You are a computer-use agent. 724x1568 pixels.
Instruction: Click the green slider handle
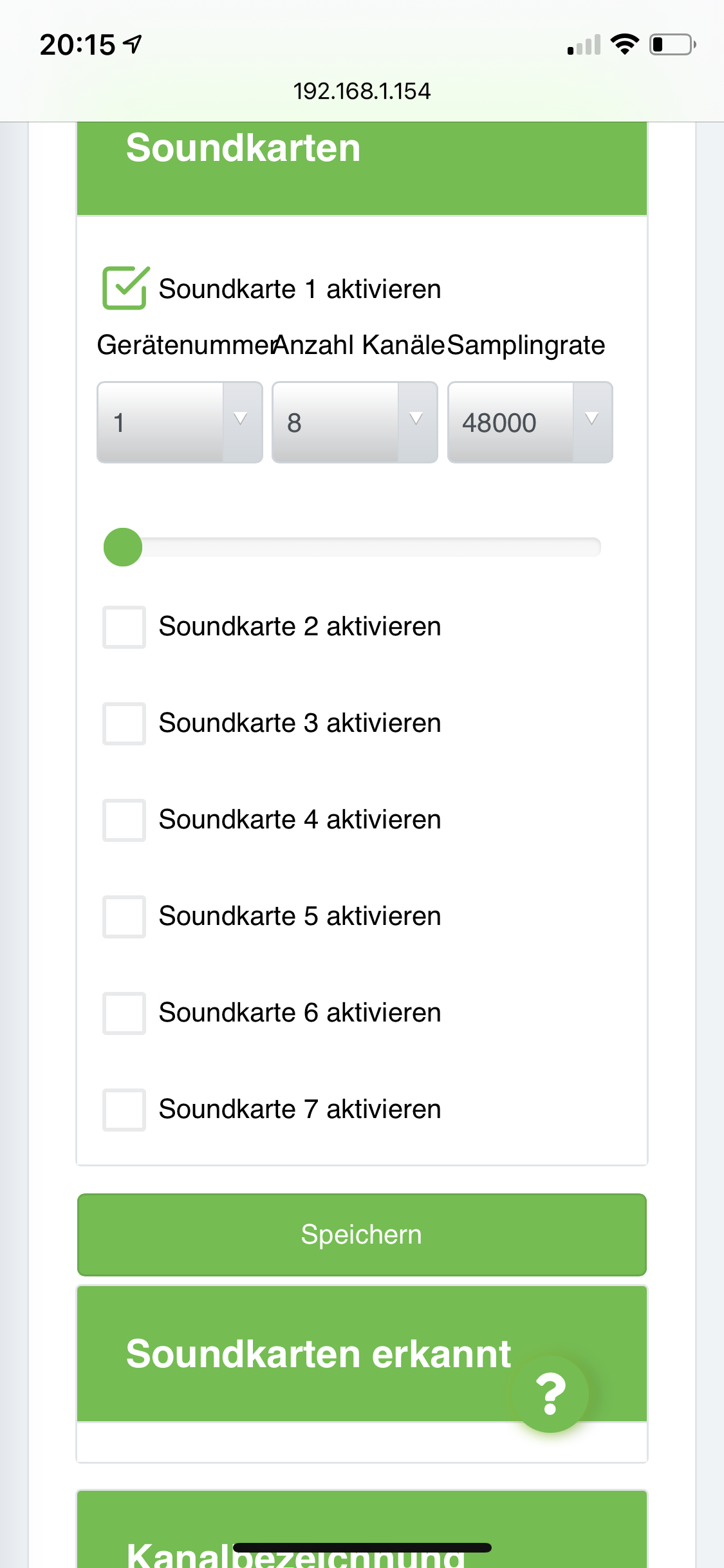(x=123, y=547)
